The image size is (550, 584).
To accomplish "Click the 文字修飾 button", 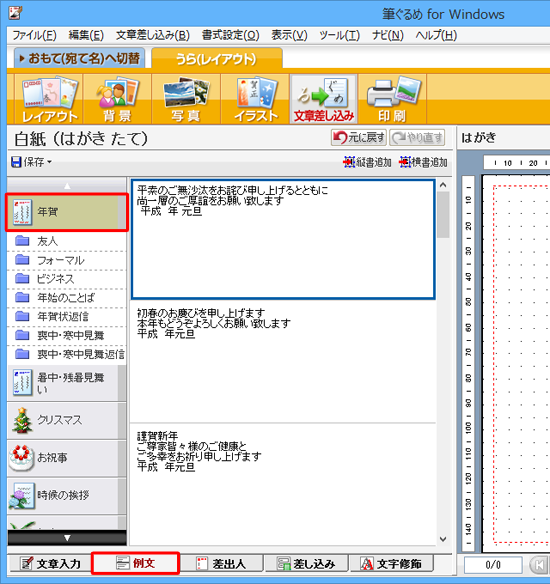I will tap(391, 564).
